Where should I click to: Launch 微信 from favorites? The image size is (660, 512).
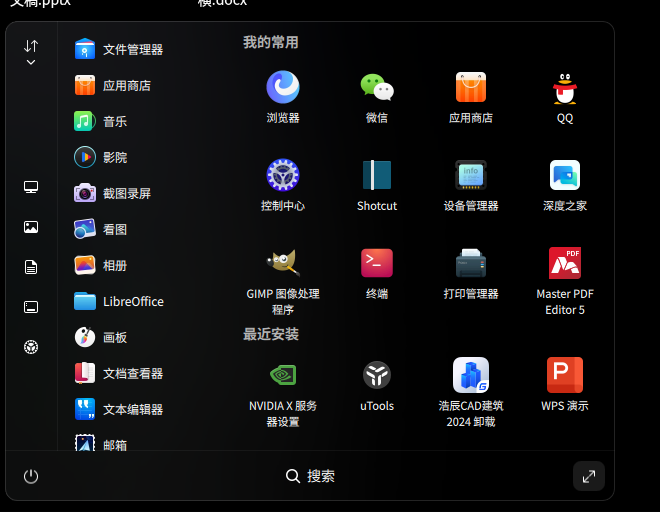pyautogui.click(x=377, y=97)
